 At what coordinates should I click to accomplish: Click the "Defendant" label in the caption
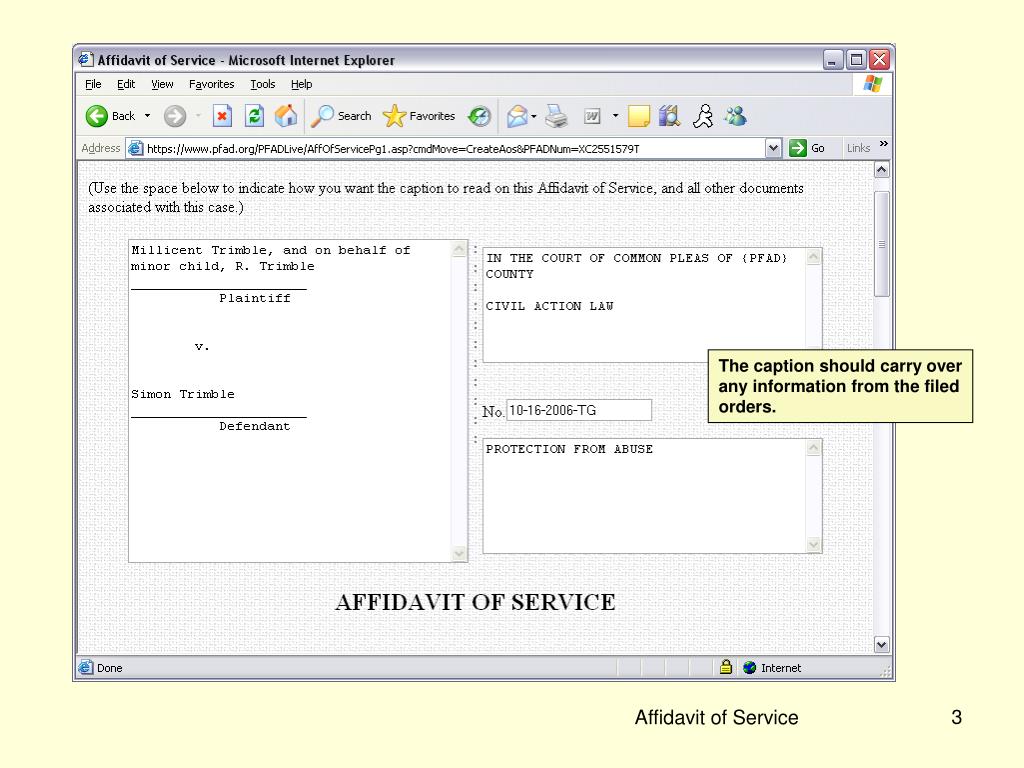tap(255, 426)
